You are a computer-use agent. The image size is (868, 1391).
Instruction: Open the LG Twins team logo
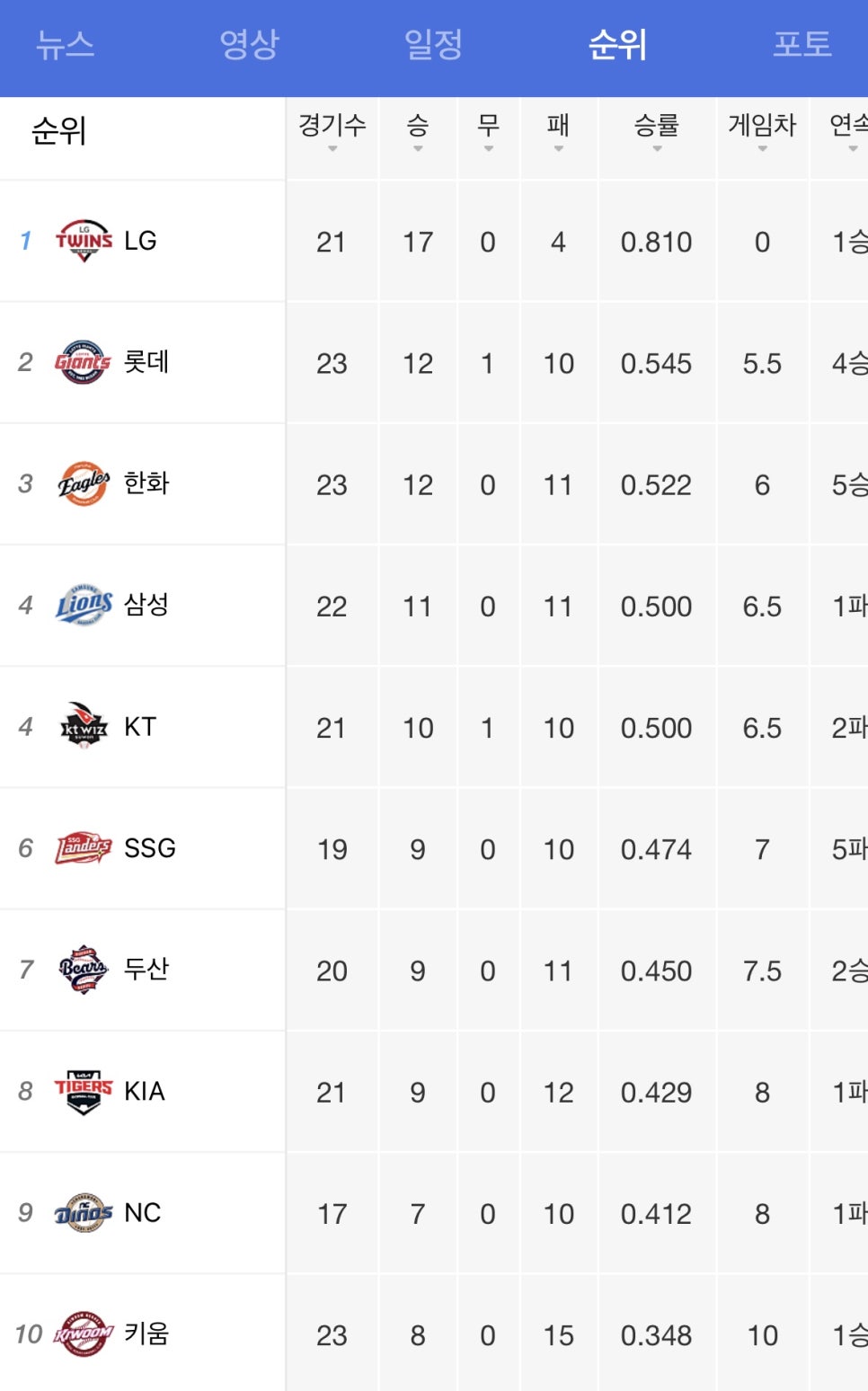click(84, 241)
